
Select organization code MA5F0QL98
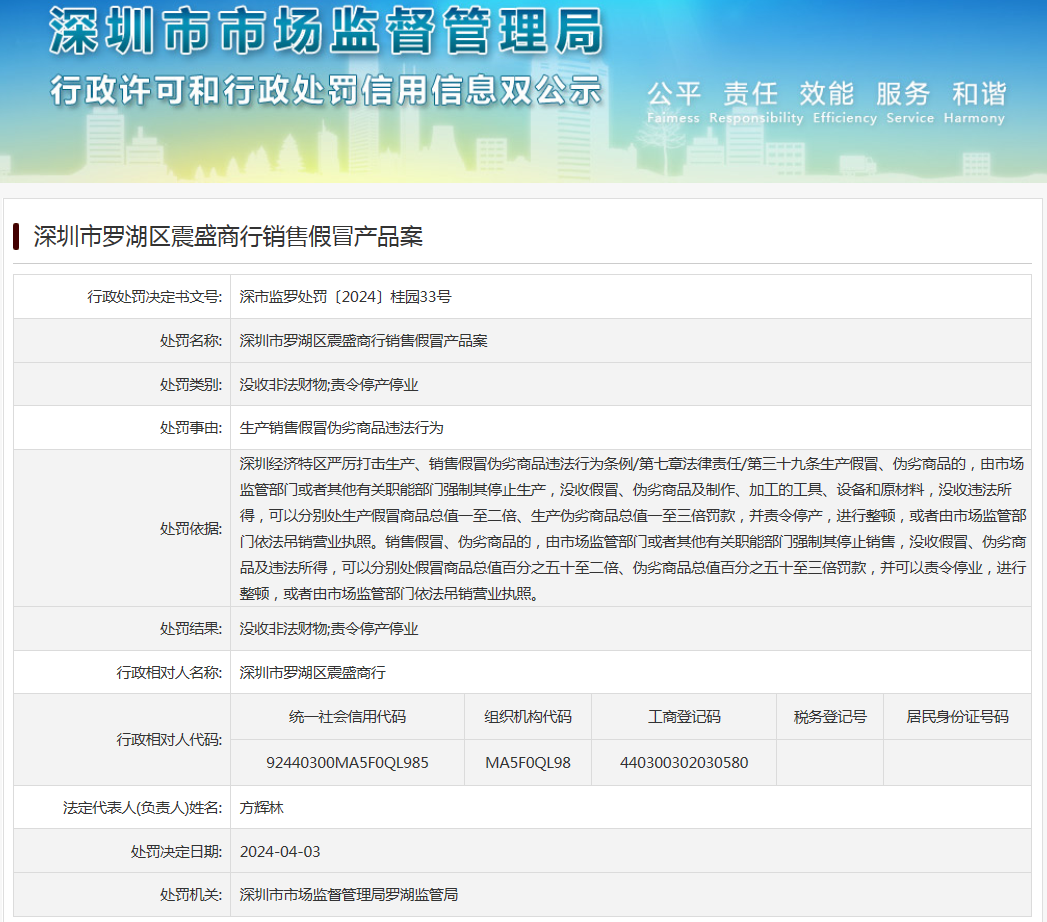click(x=527, y=762)
